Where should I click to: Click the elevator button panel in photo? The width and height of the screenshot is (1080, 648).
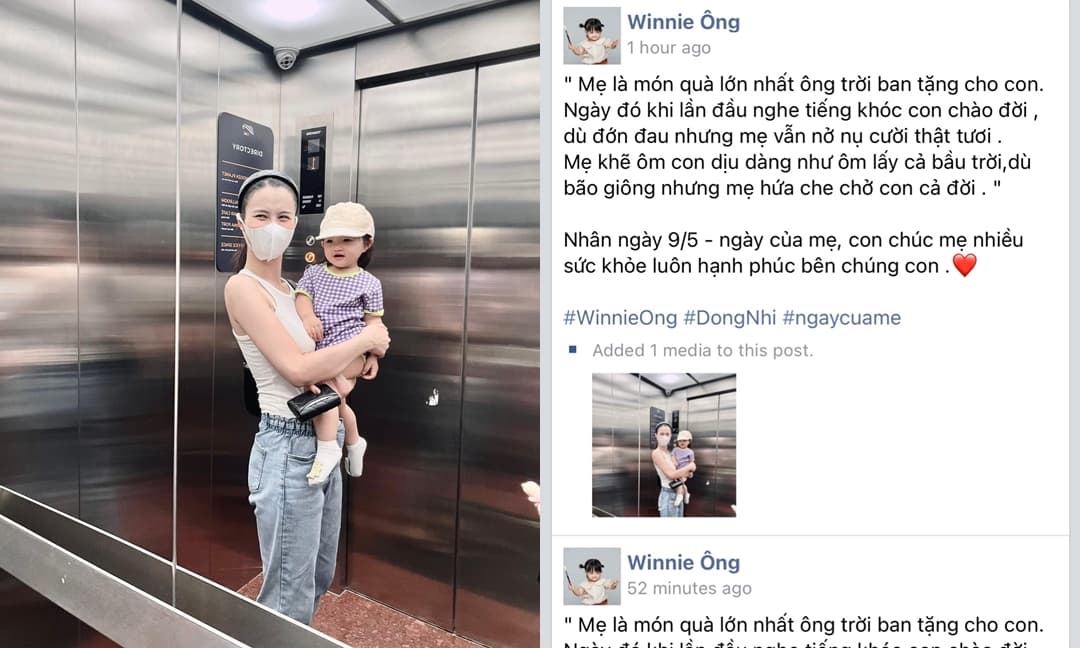point(313,170)
